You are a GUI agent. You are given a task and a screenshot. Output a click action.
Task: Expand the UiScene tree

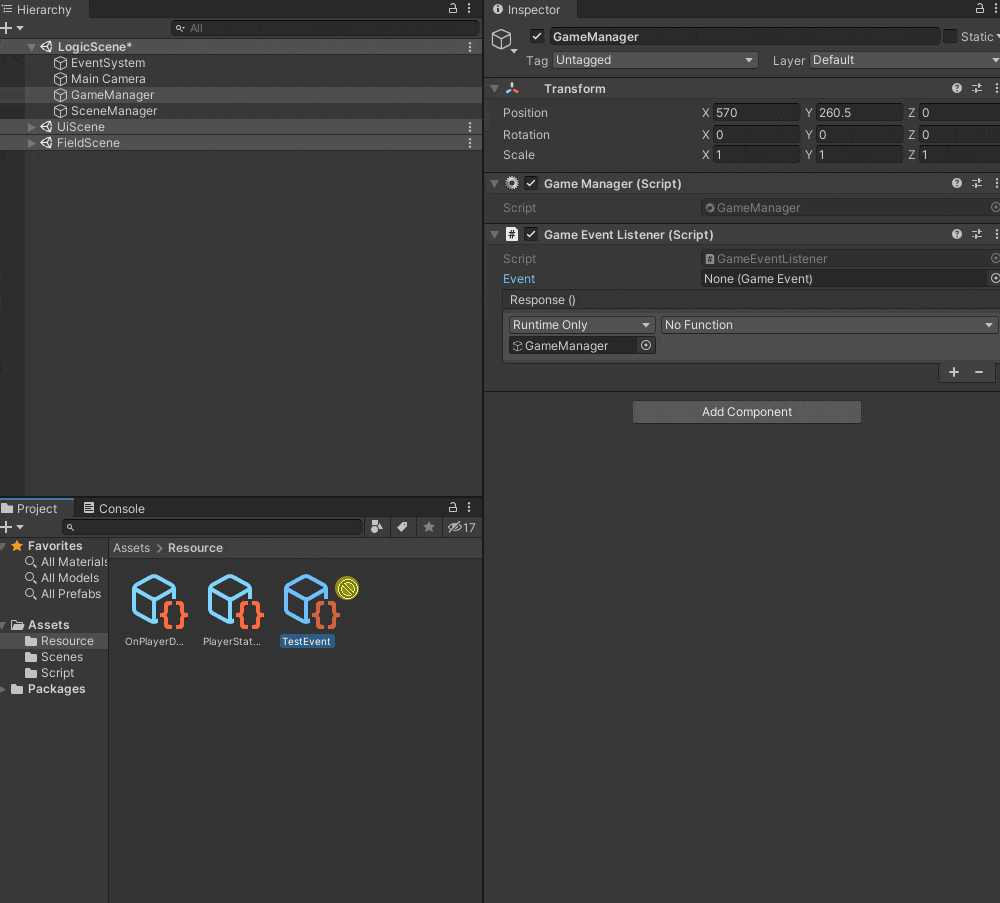pos(31,127)
